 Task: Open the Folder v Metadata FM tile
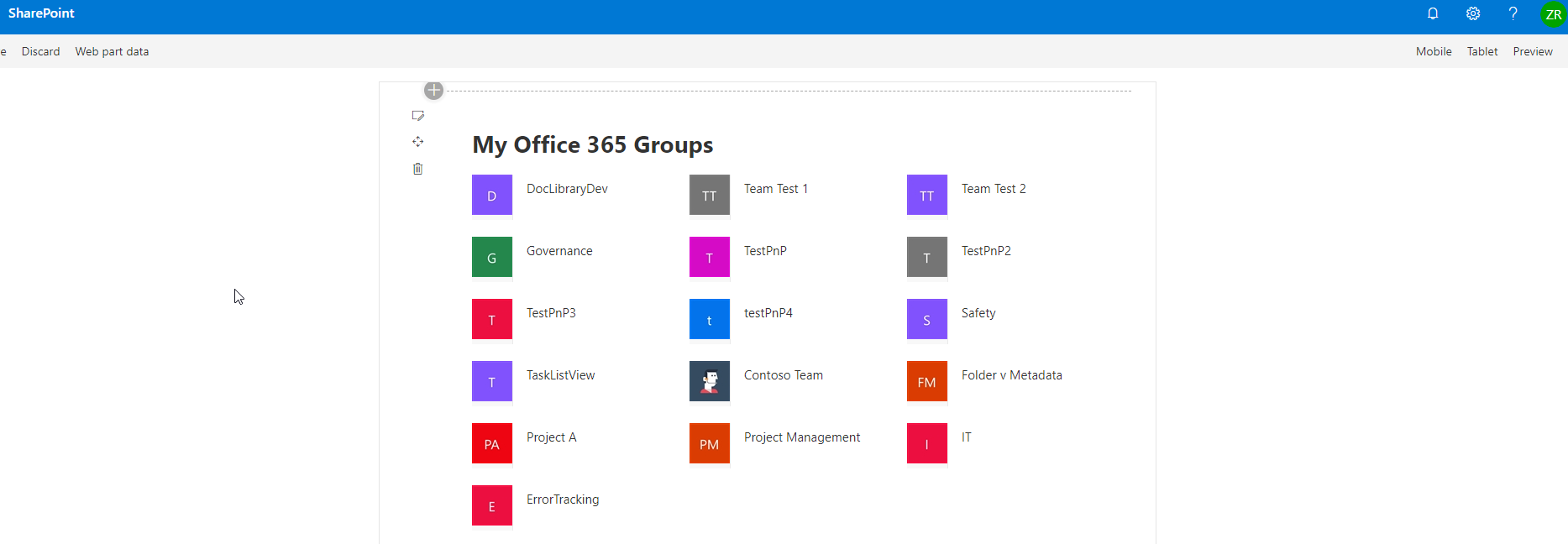(927, 381)
